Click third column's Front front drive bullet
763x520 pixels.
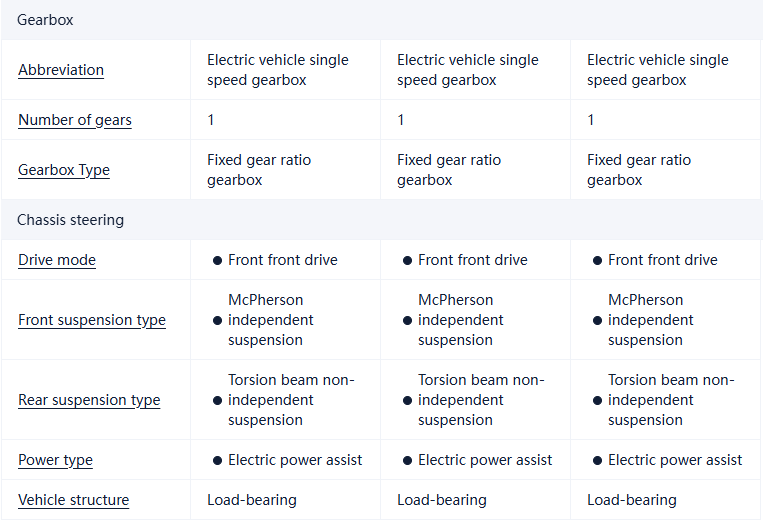click(x=597, y=260)
